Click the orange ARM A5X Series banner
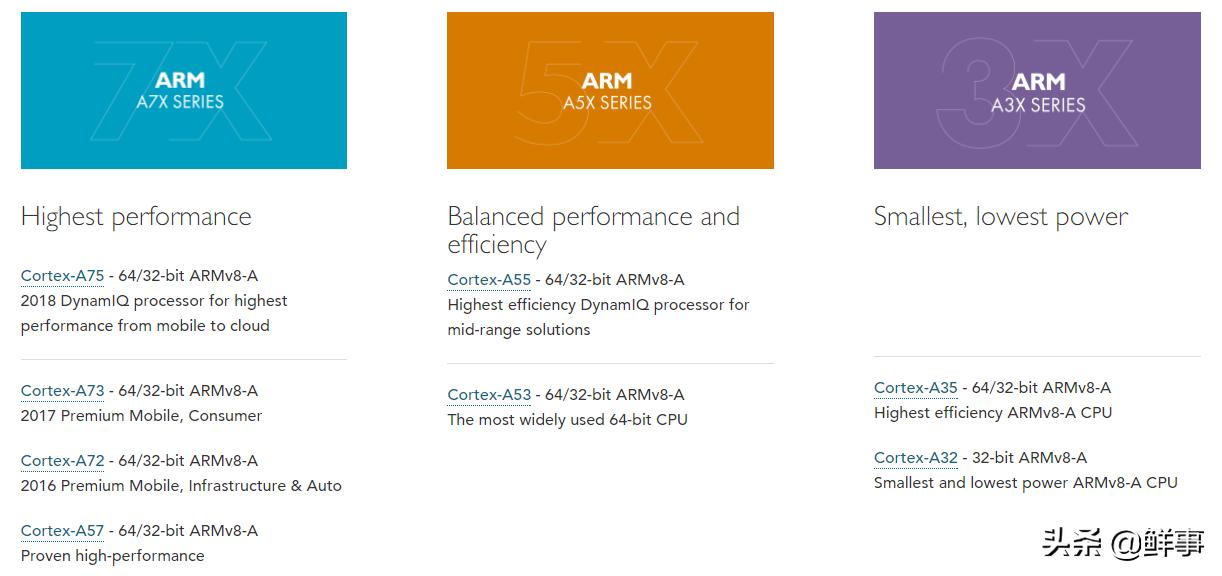Image resolution: width=1222 pixels, height=576 pixels. [610, 90]
